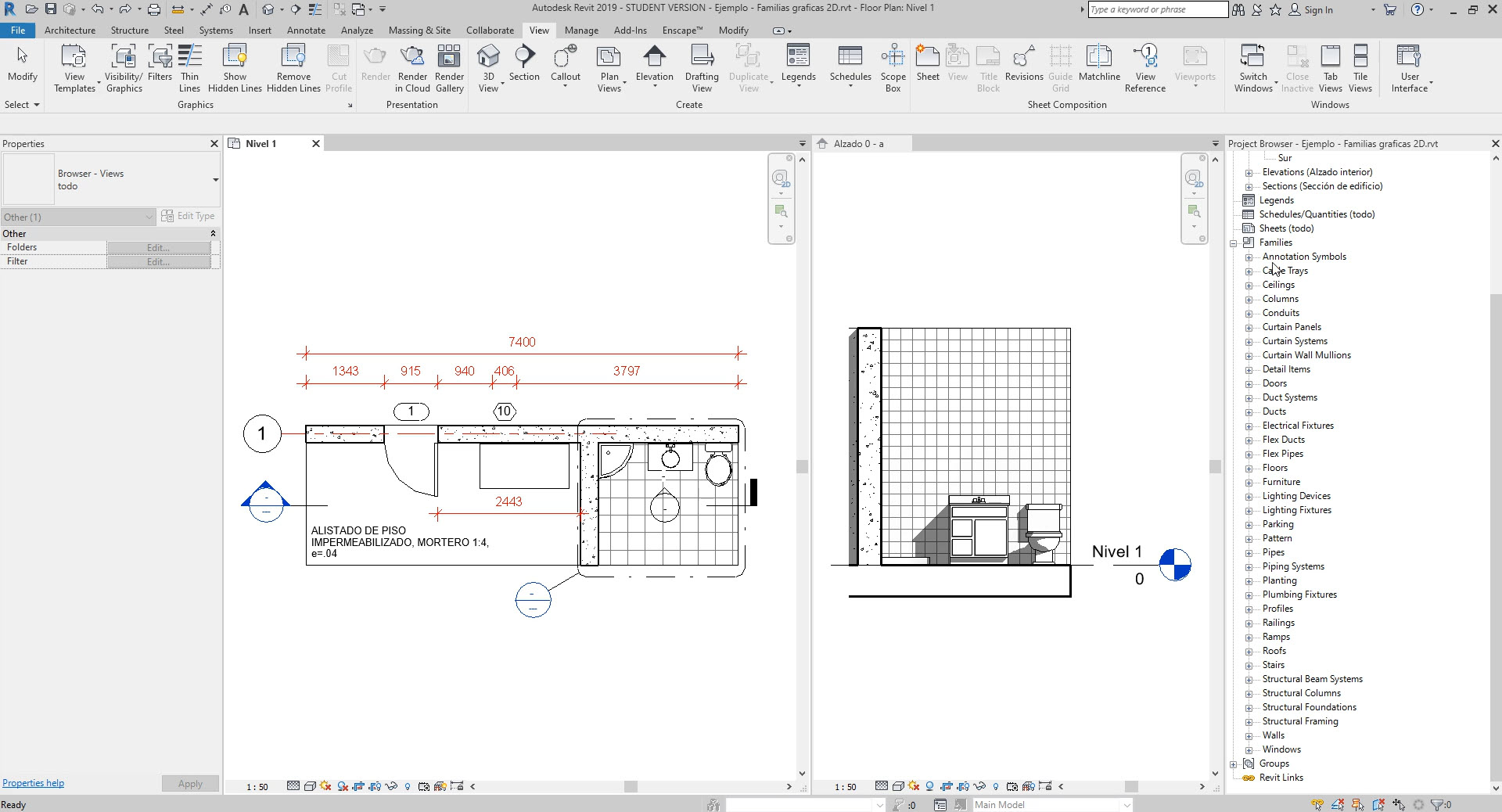Screen dimensions: 1502x812
Task: Toggle Crop View in Nivel 1 view bar
Action: pos(359,786)
